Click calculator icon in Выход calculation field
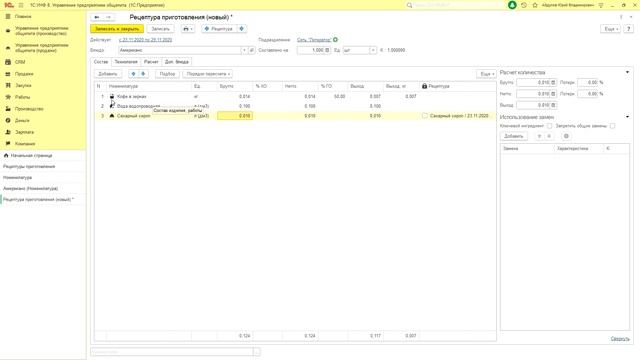Image resolution: width=640 pixels, height=360 pixels. (553, 105)
